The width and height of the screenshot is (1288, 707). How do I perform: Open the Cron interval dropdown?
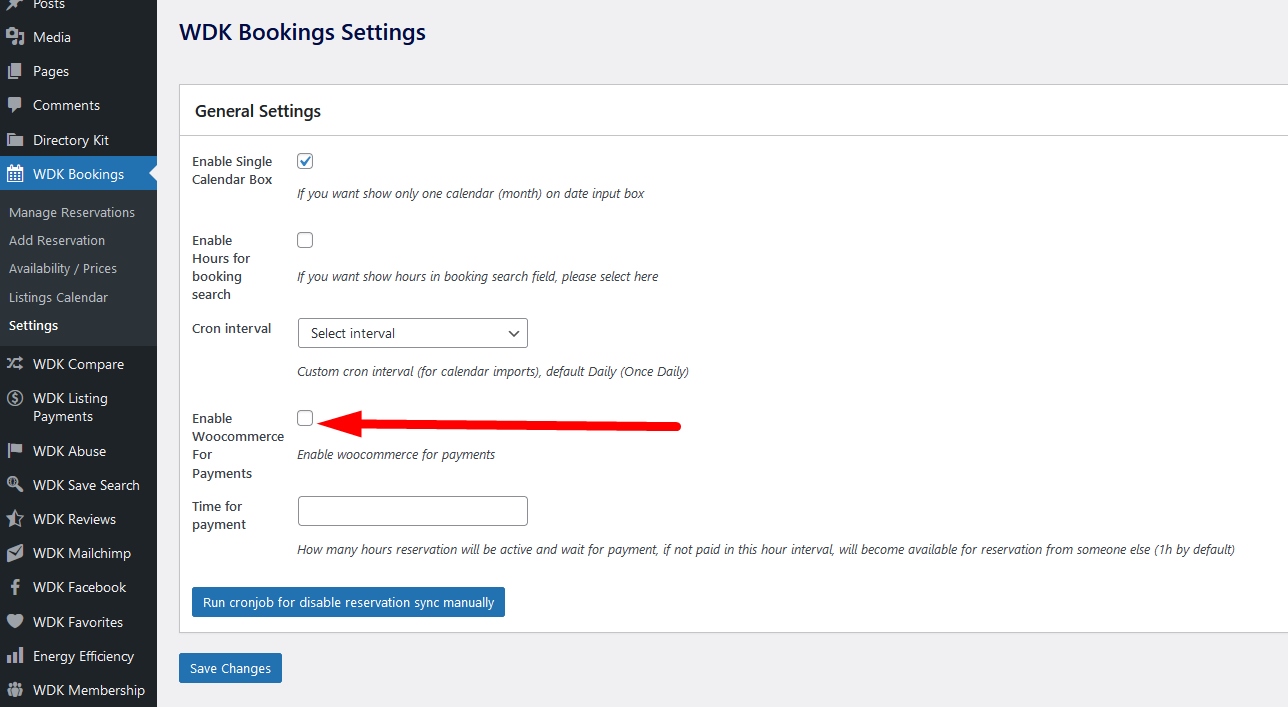point(412,333)
